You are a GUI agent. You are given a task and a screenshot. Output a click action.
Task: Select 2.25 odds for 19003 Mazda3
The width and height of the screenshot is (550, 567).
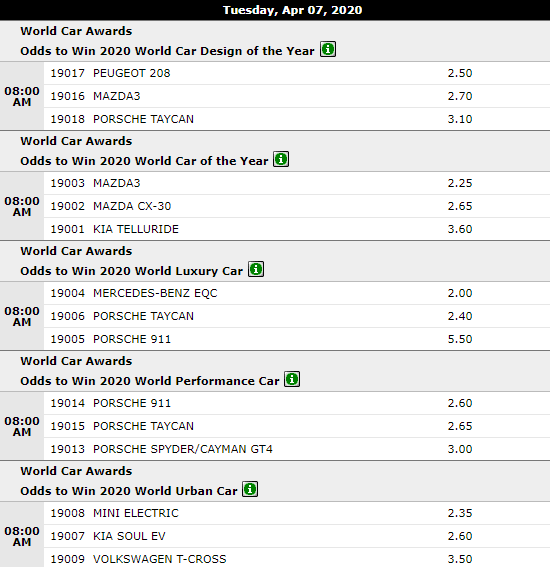[x=460, y=183]
